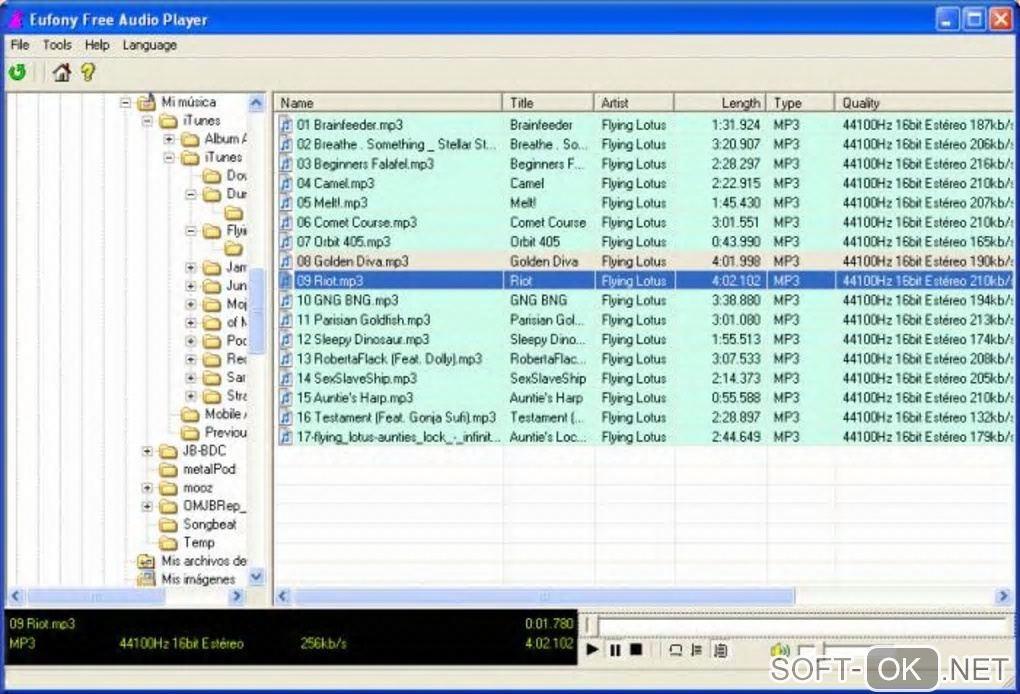Pause the current track
The width and height of the screenshot is (1020, 694).
tap(615, 649)
